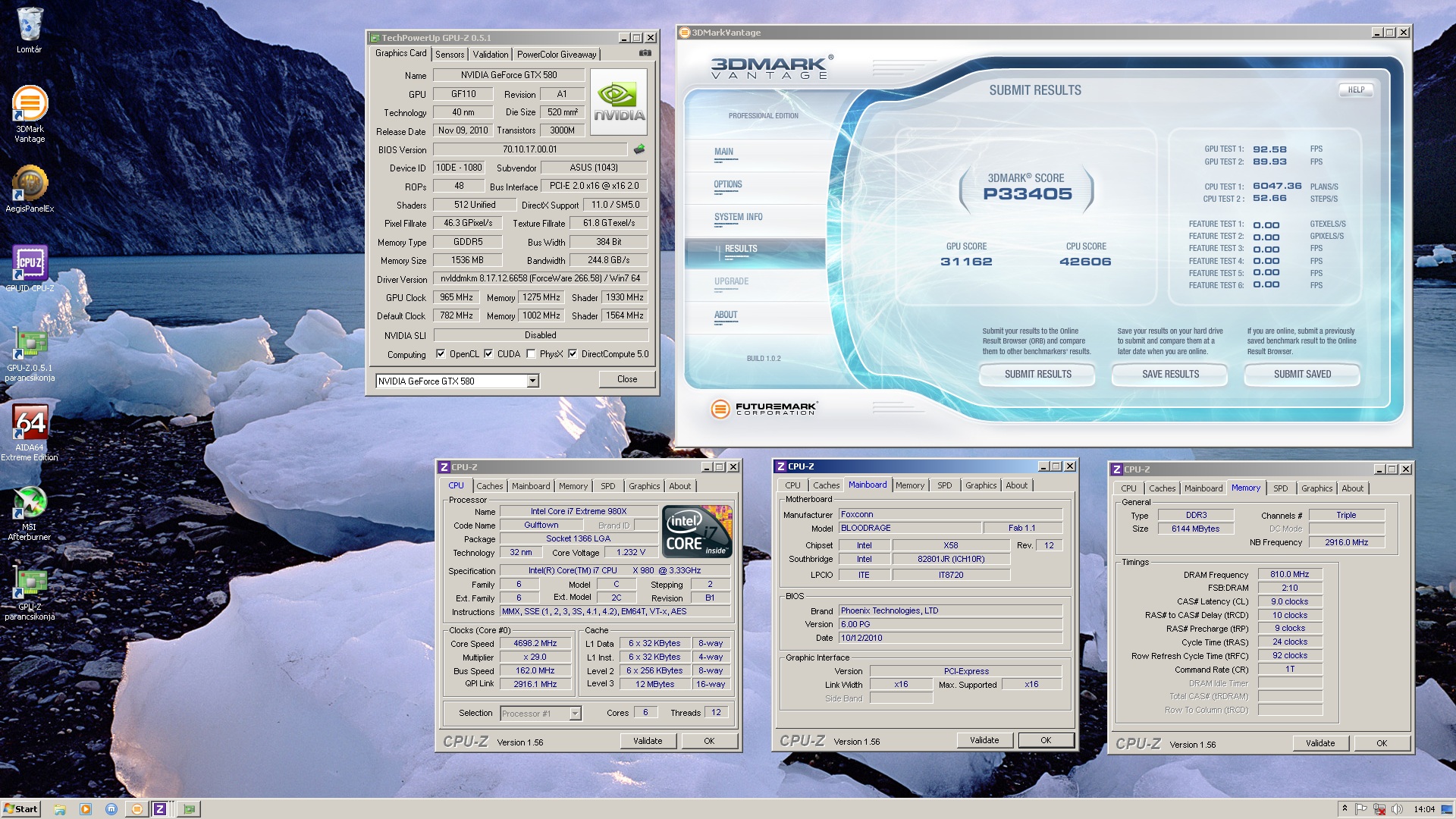The height and width of the screenshot is (819, 1456).
Task: Switch to GPU-Z taskbar button
Action: point(189,809)
